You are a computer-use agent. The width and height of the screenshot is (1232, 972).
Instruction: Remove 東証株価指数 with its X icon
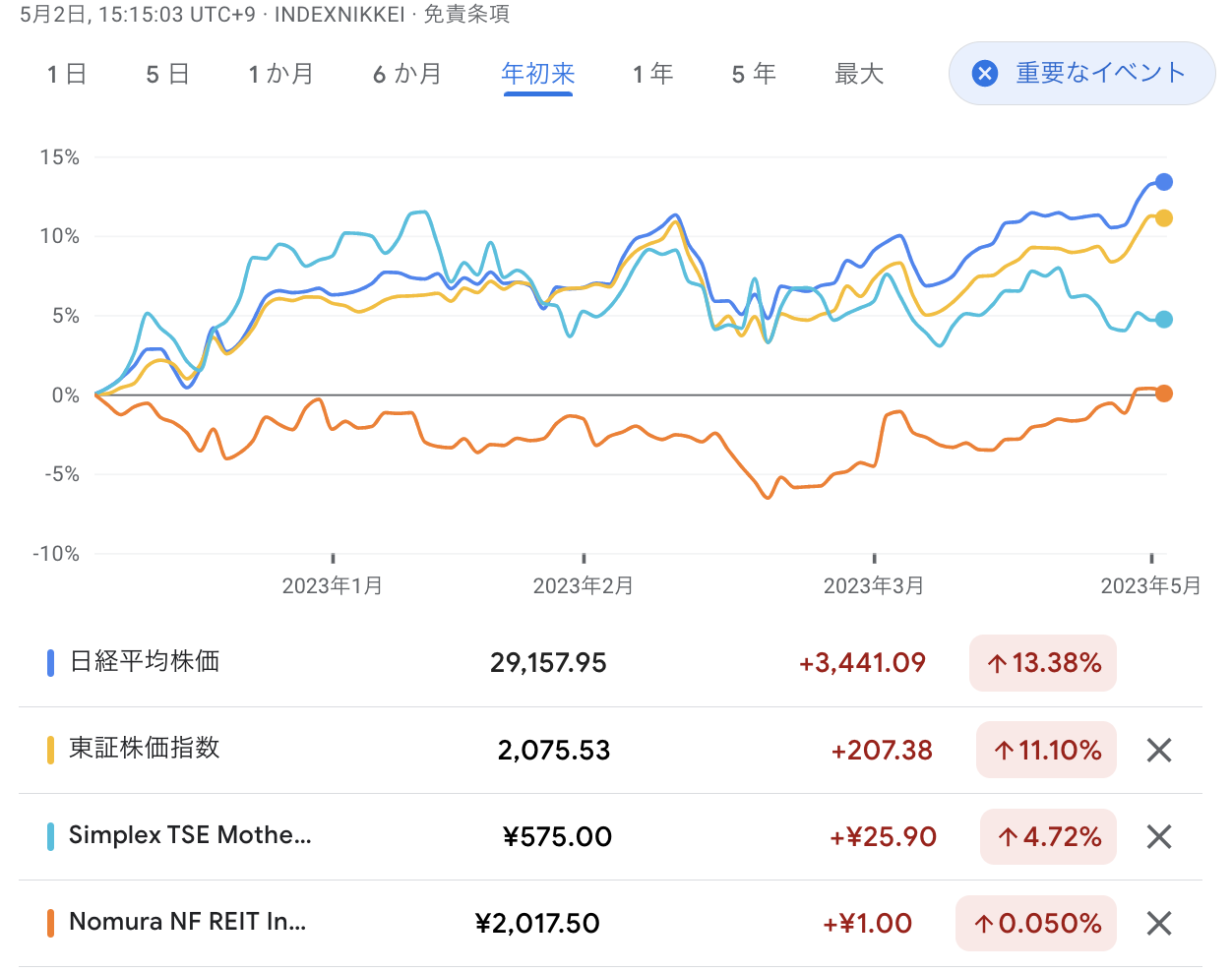tap(1158, 751)
